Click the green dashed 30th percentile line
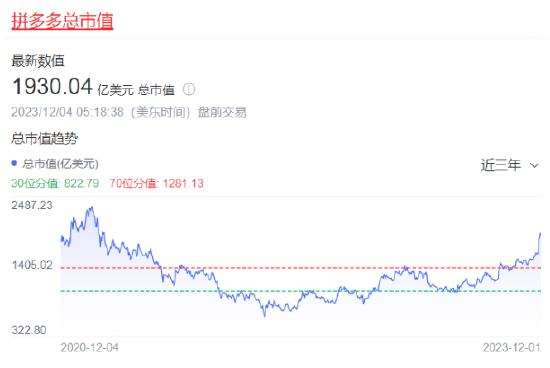This screenshot has height=368, width=550. tap(300, 291)
